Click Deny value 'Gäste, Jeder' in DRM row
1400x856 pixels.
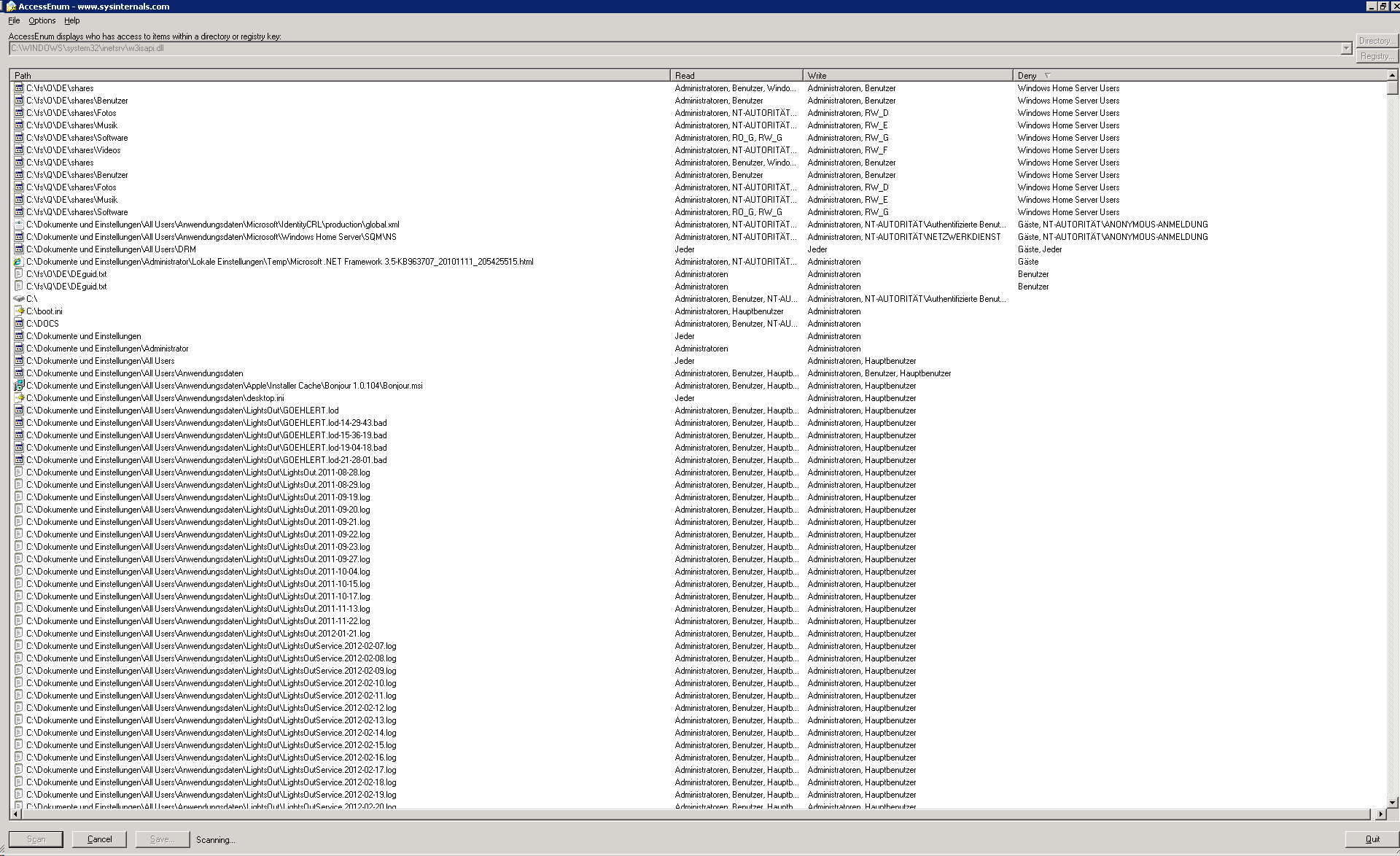[1040, 249]
